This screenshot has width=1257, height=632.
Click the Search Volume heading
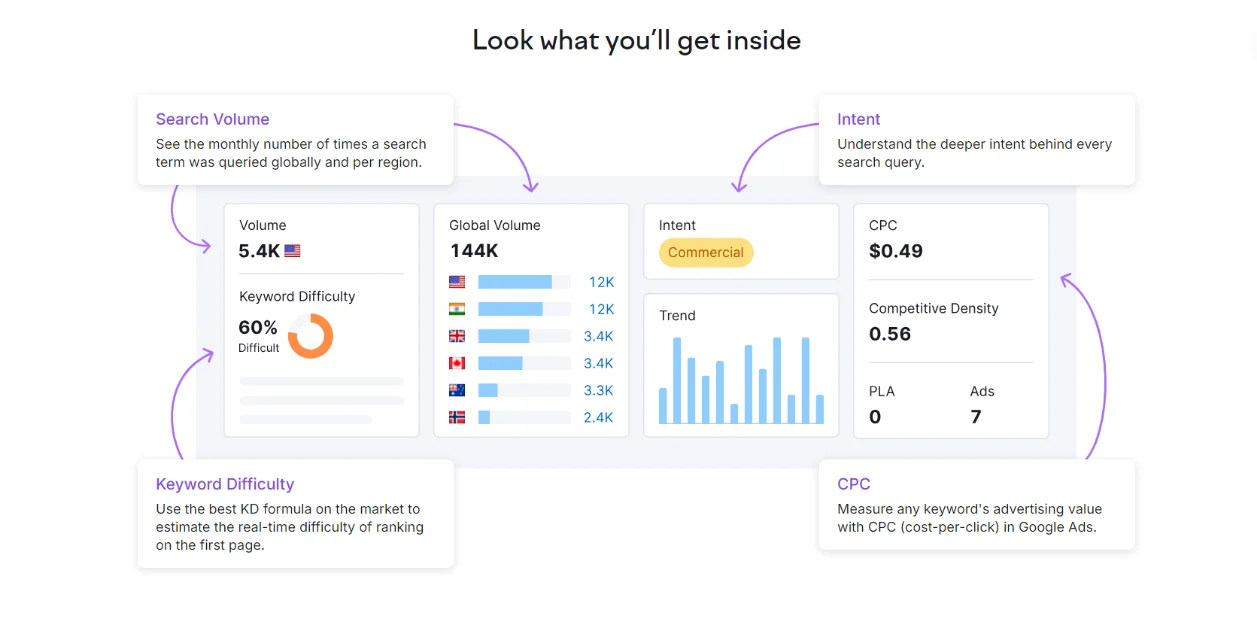click(x=212, y=119)
